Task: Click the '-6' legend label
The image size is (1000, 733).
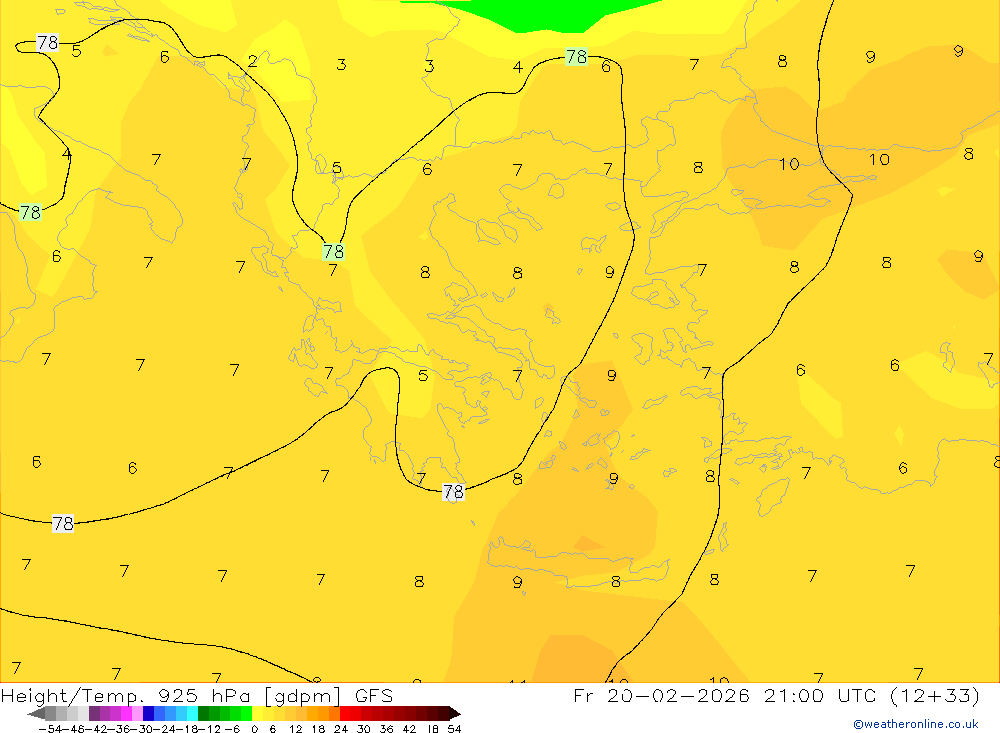Action: pos(232,729)
